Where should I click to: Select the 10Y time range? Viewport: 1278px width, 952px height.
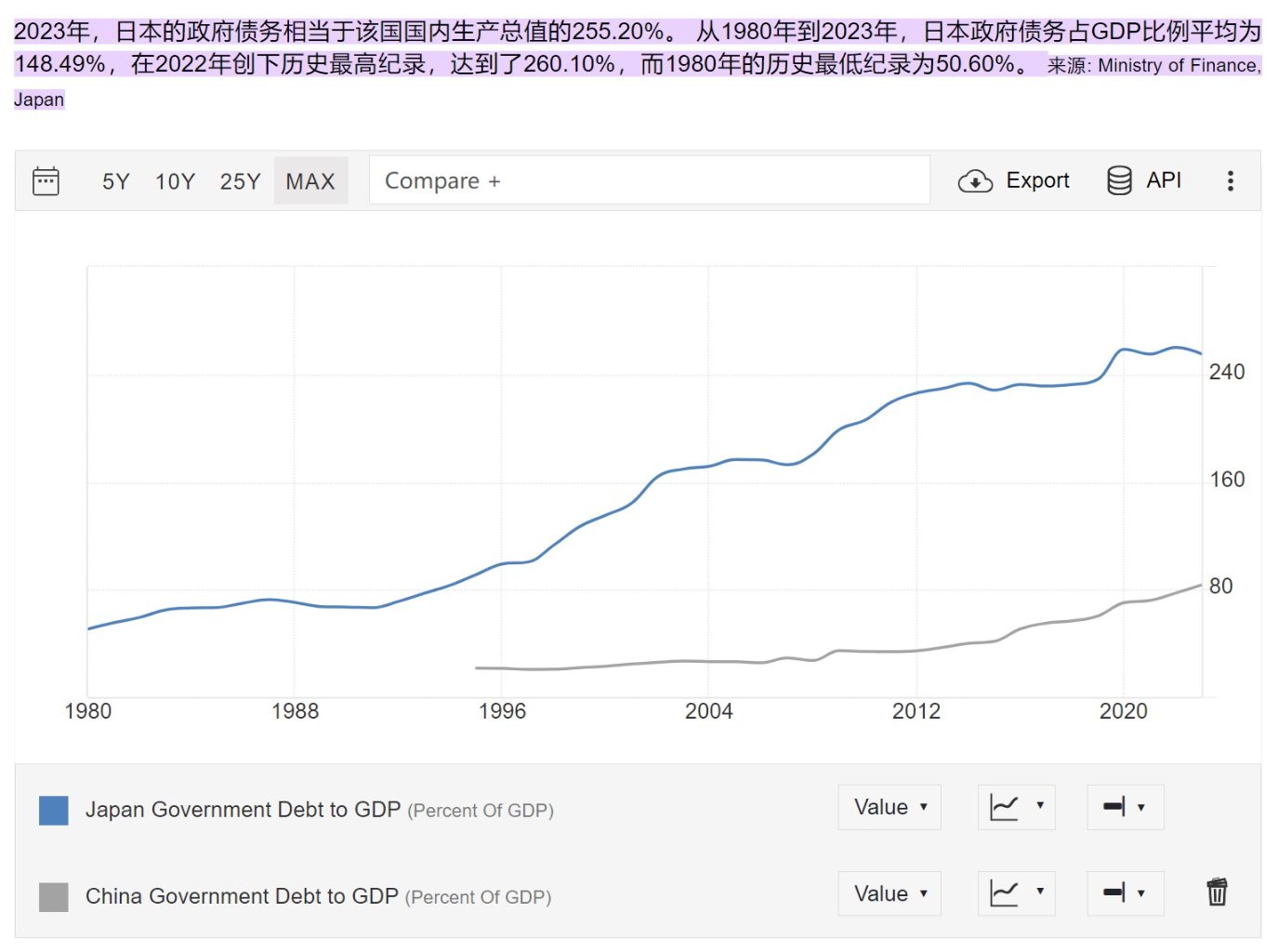pyautogui.click(x=175, y=181)
